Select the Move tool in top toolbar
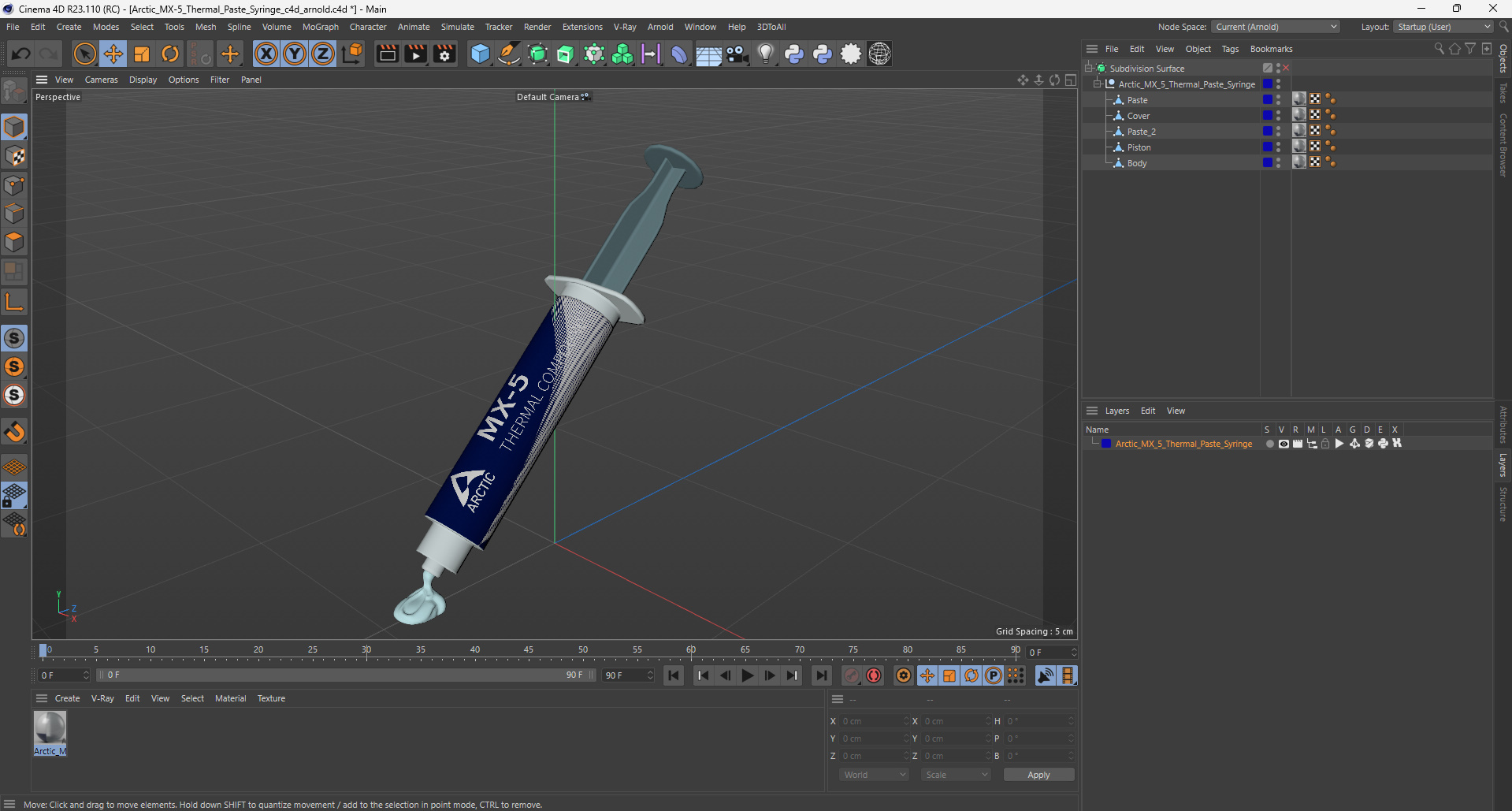 tap(113, 54)
